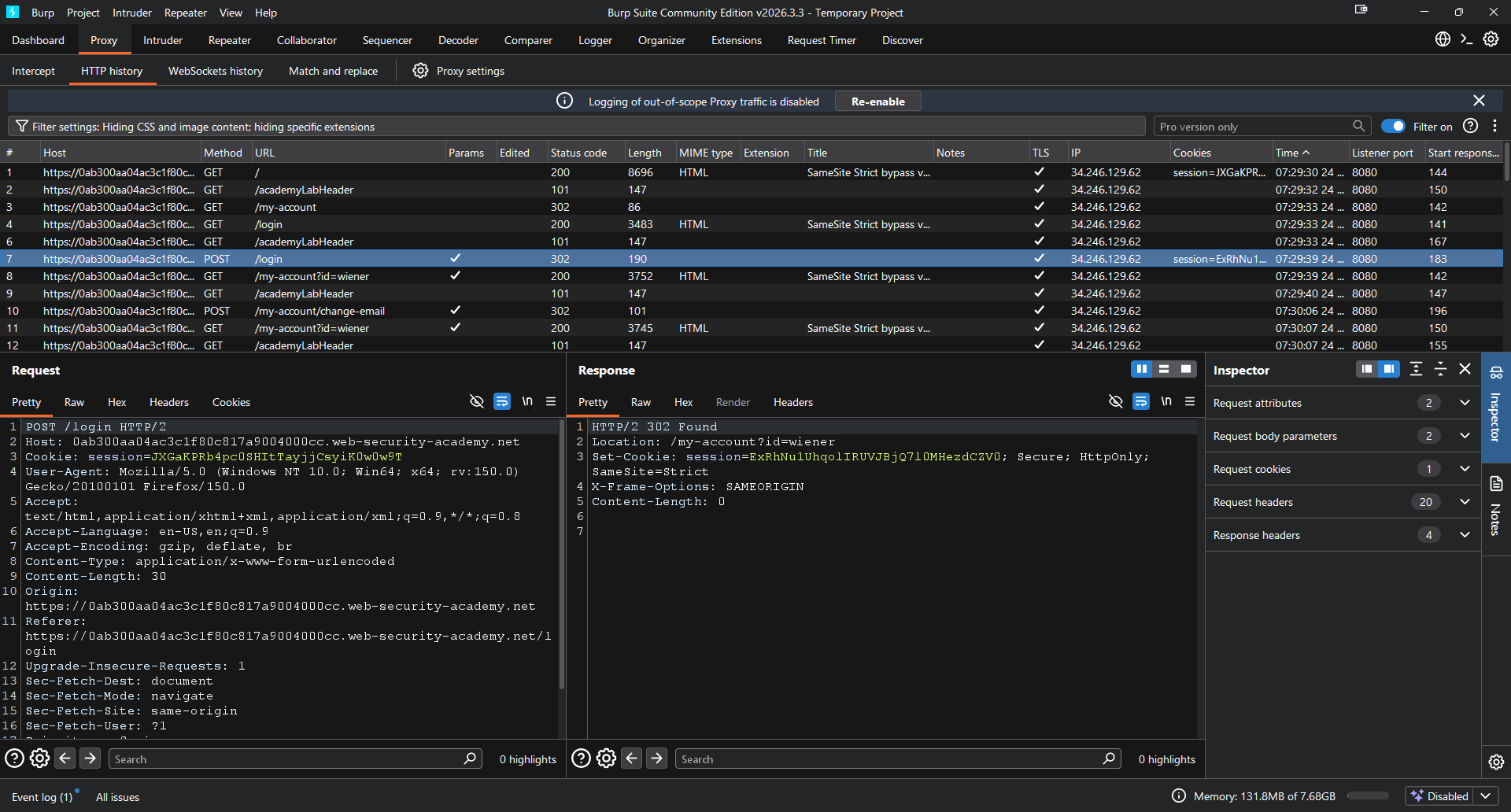Click the info icon beside logging notice
The image size is (1511, 812).
564,101
